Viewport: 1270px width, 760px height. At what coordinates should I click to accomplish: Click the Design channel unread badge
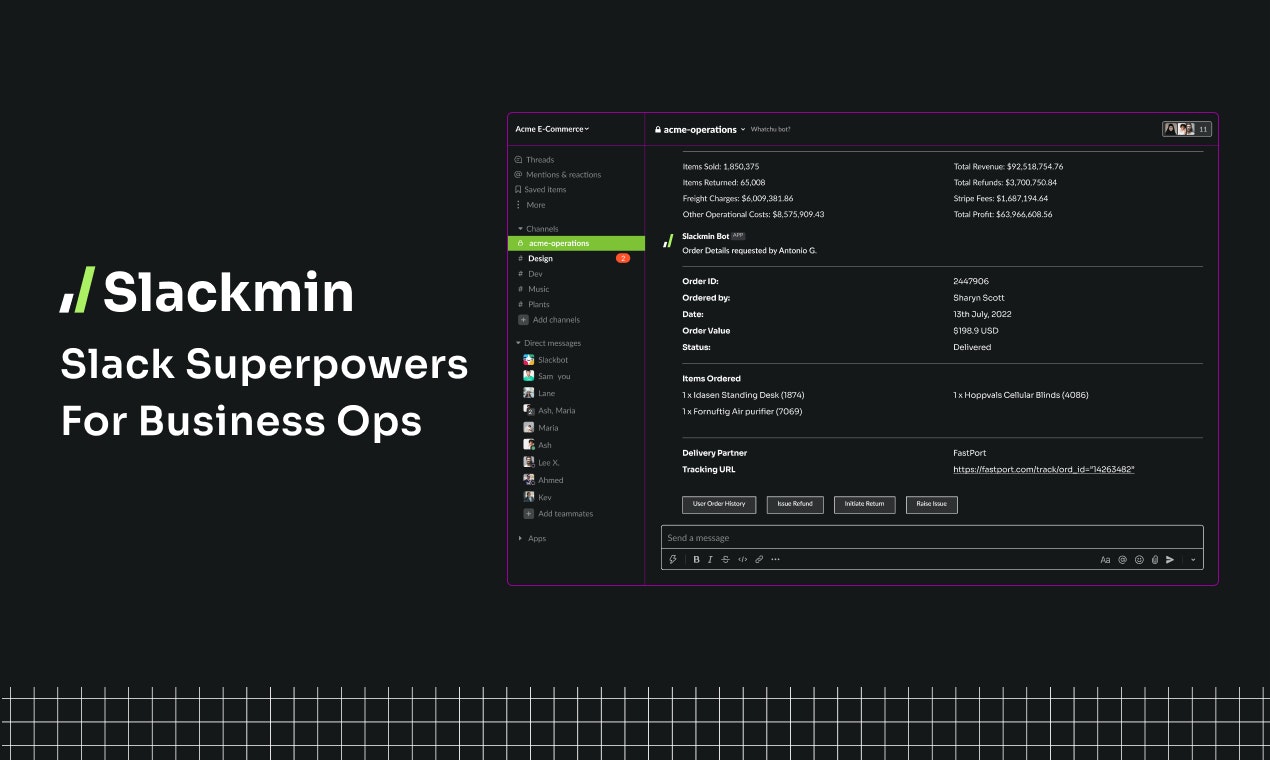pos(623,258)
